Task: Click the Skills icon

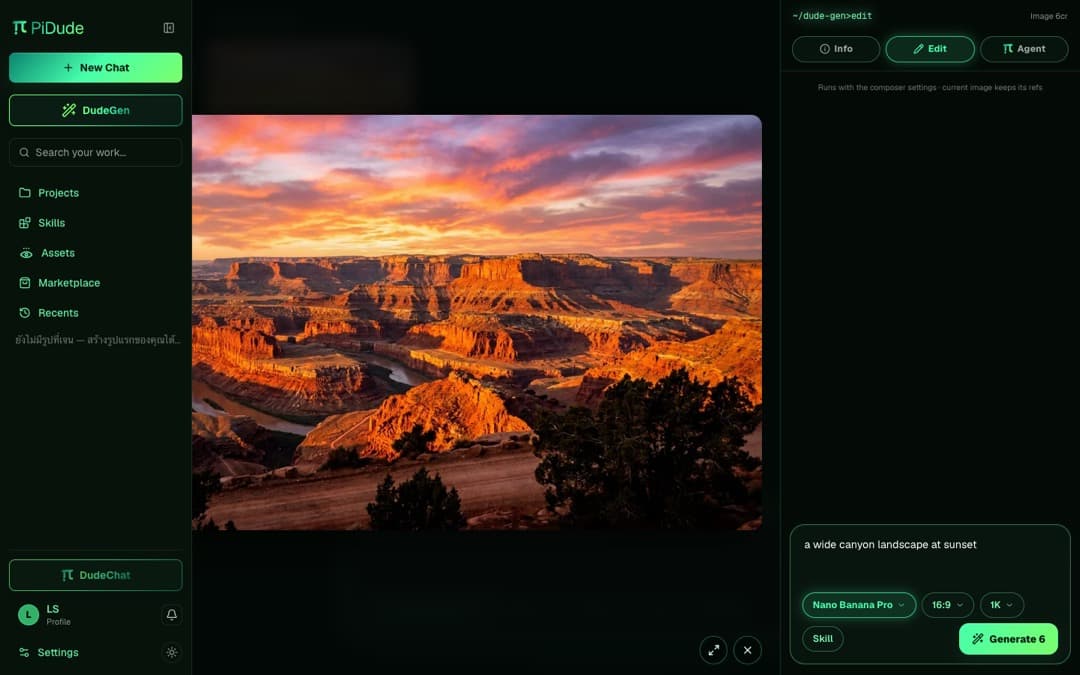Action: point(25,222)
